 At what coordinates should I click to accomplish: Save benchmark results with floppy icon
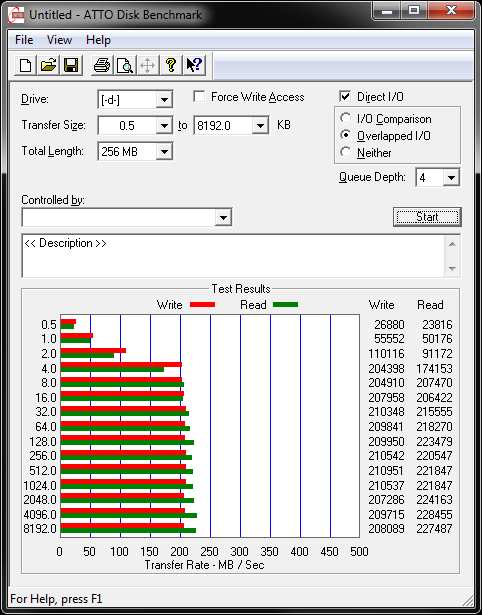coord(71,65)
